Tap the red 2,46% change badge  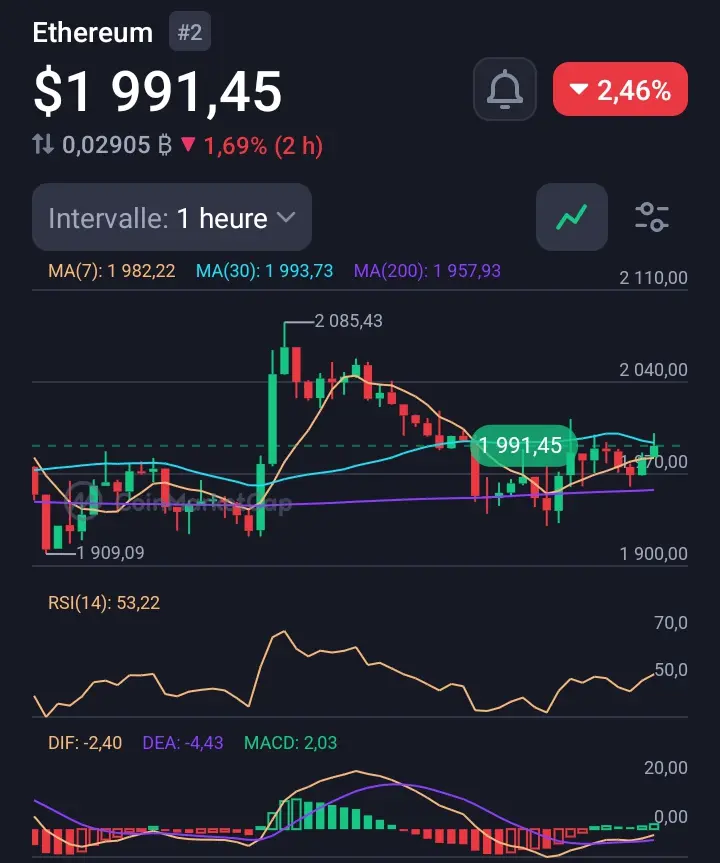[620, 89]
